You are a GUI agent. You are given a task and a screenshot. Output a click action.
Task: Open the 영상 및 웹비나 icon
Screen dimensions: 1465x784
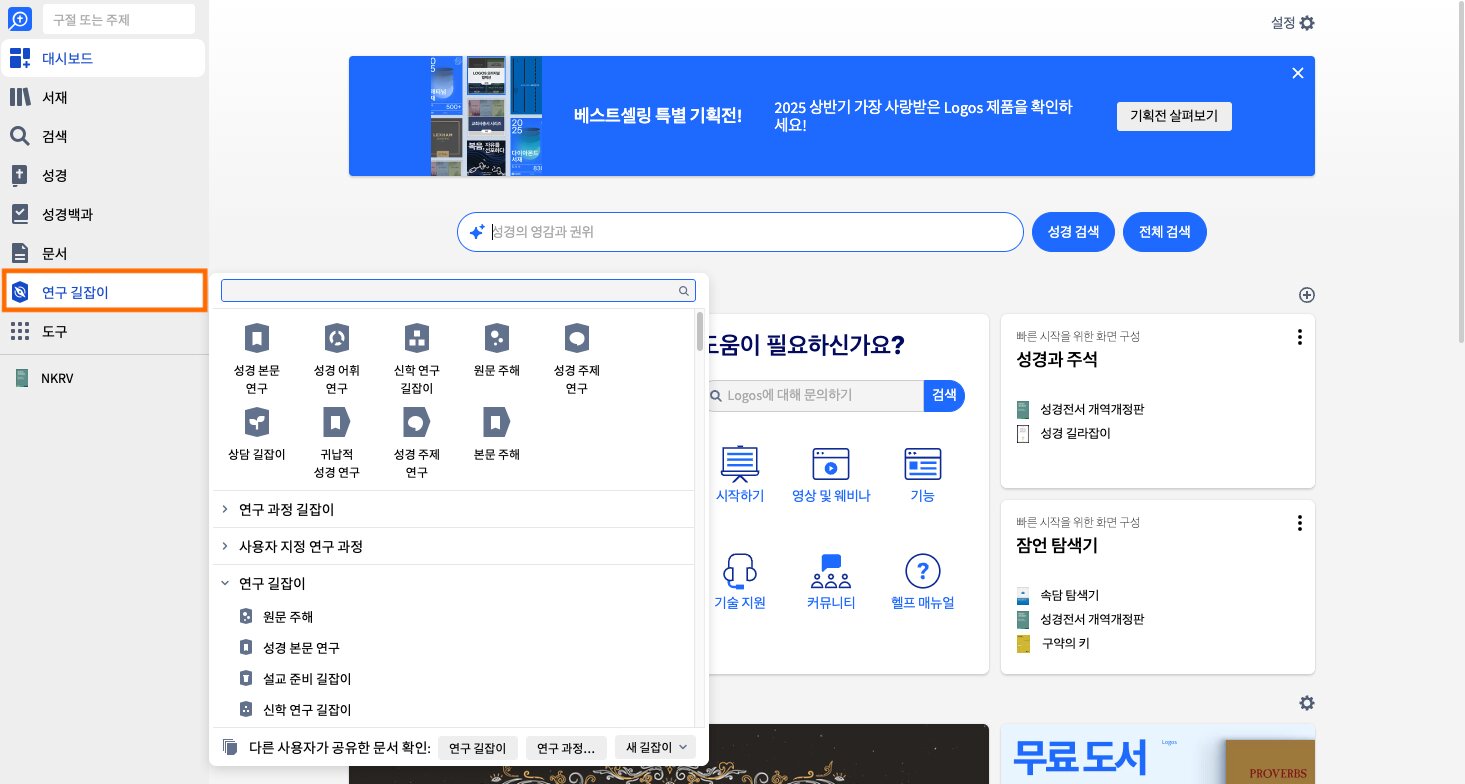click(x=830, y=474)
